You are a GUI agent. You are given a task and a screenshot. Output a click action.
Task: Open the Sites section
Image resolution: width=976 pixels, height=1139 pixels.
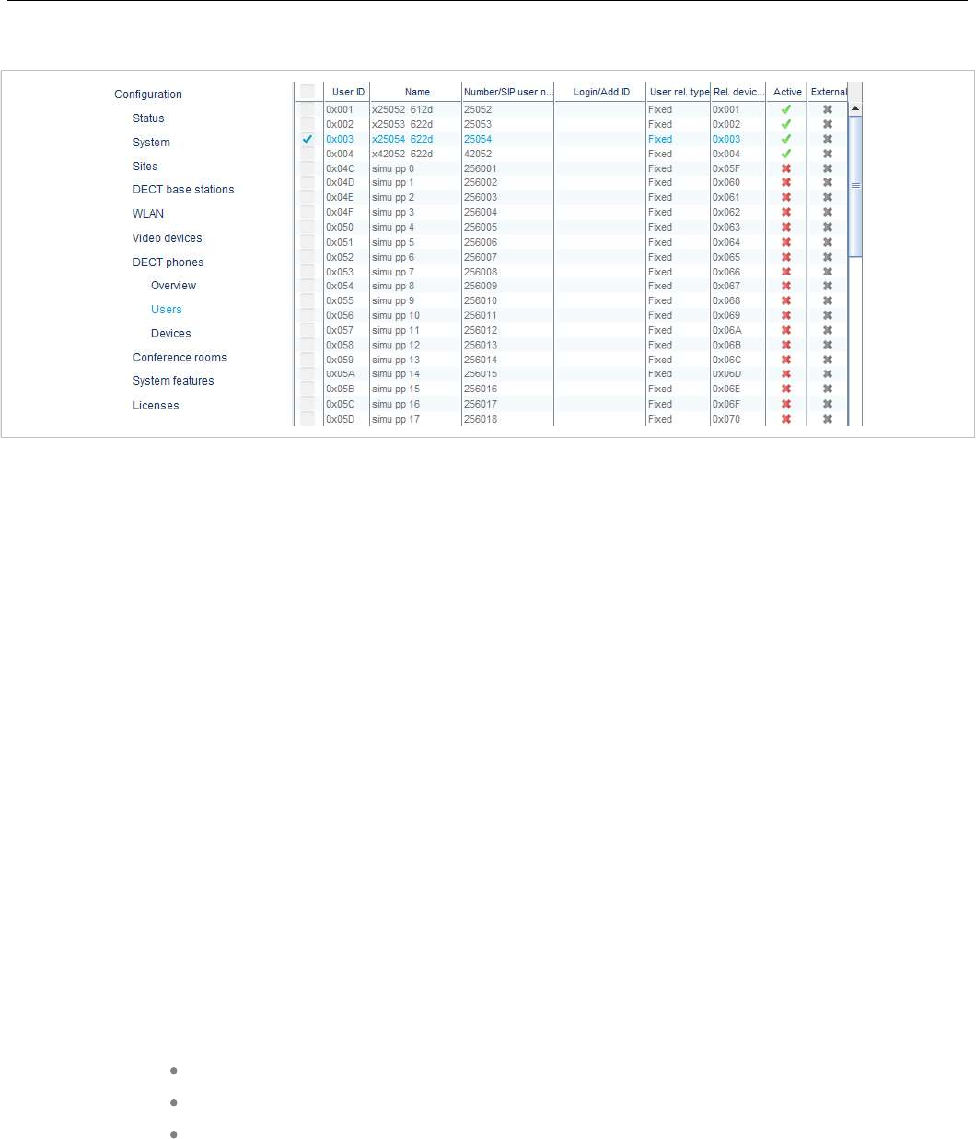click(145, 166)
